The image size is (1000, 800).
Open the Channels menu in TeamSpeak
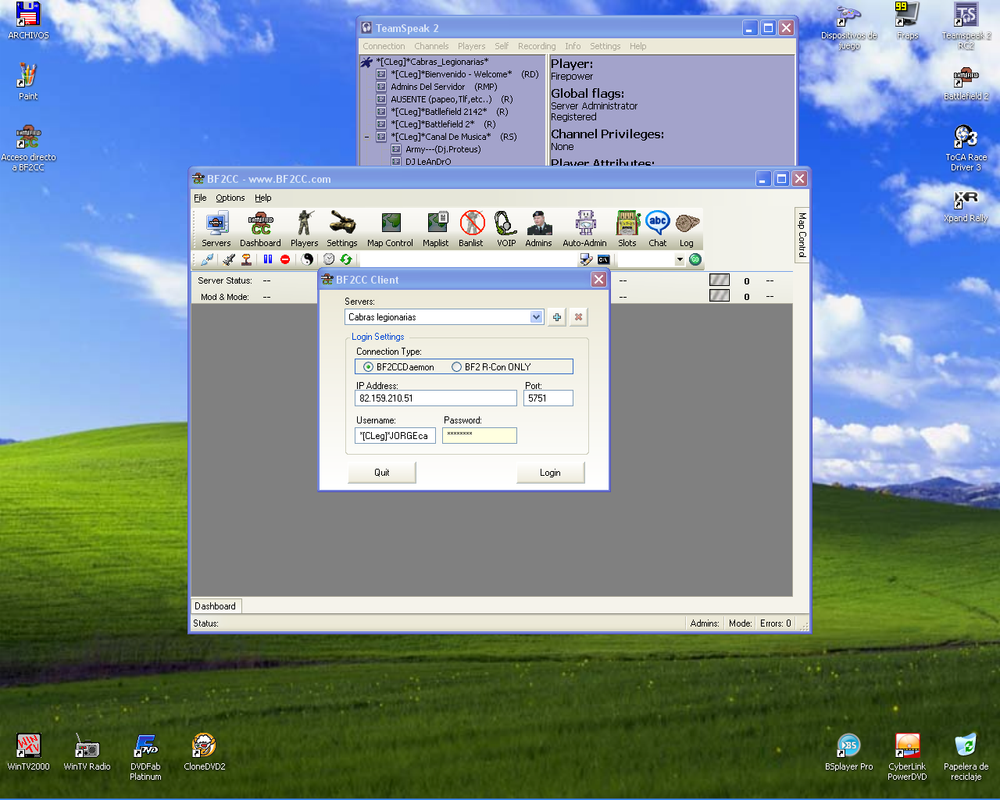click(431, 47)
